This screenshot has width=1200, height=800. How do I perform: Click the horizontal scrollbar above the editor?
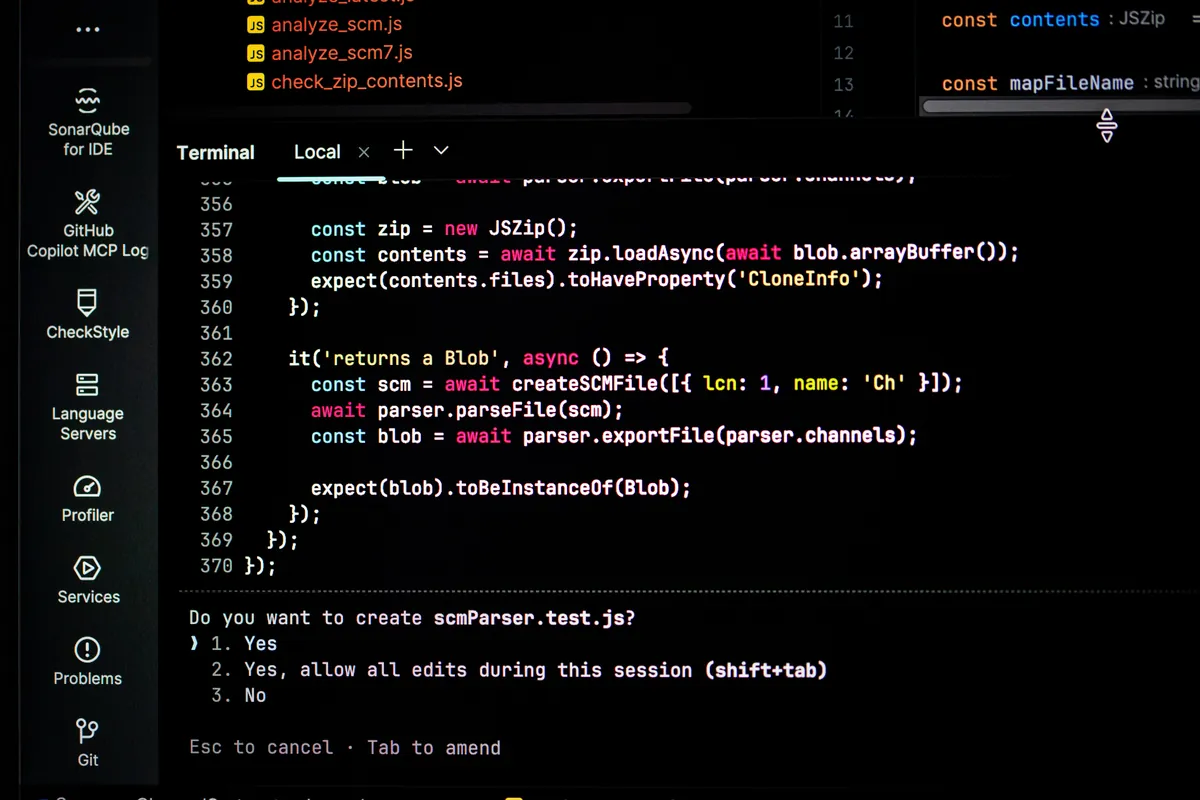tap(450, 108)
